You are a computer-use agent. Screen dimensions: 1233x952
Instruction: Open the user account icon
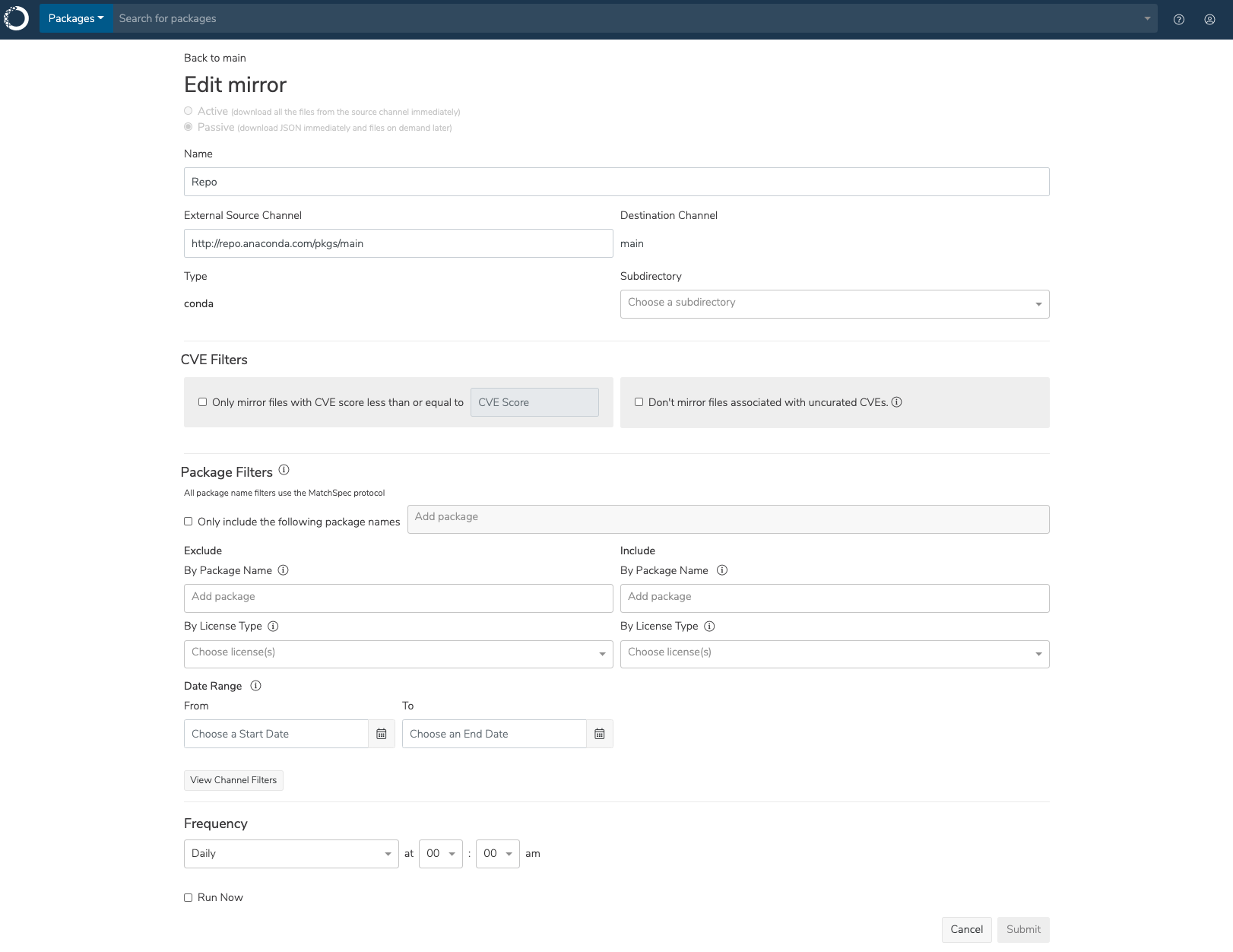click(x=1209, y=20)
